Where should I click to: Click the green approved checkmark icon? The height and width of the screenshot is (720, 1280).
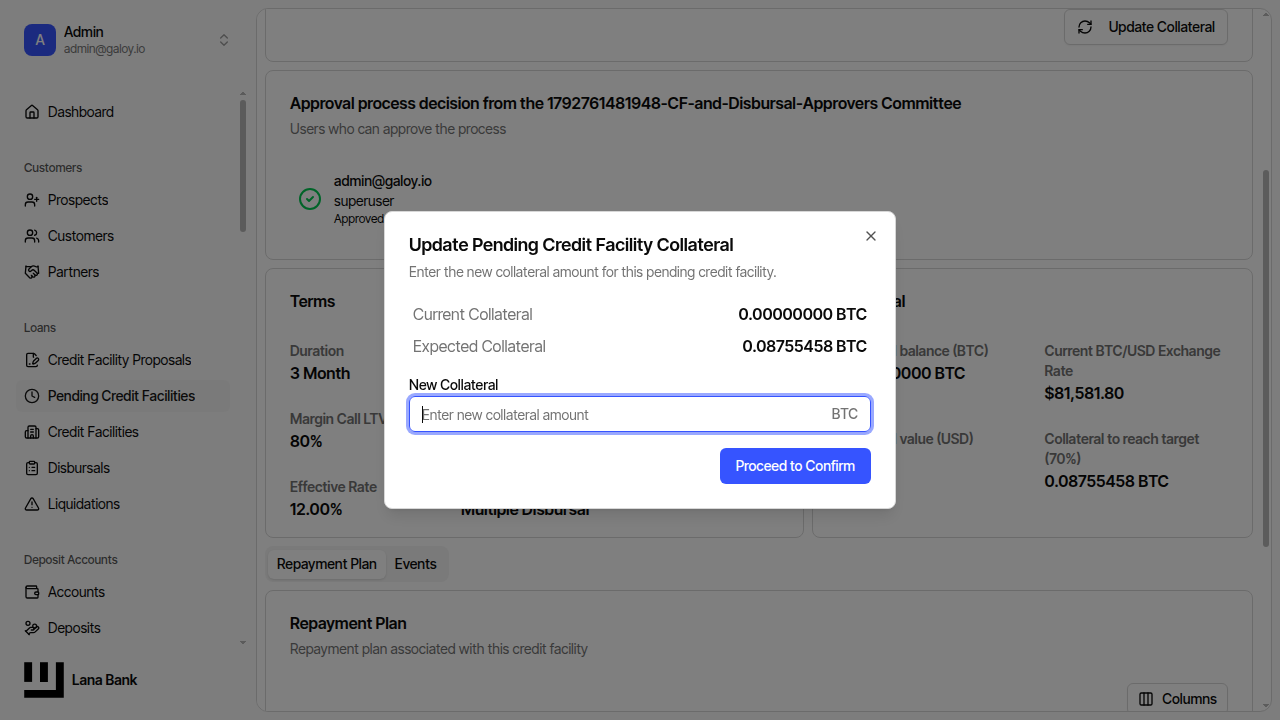click(x=310, y=199)
